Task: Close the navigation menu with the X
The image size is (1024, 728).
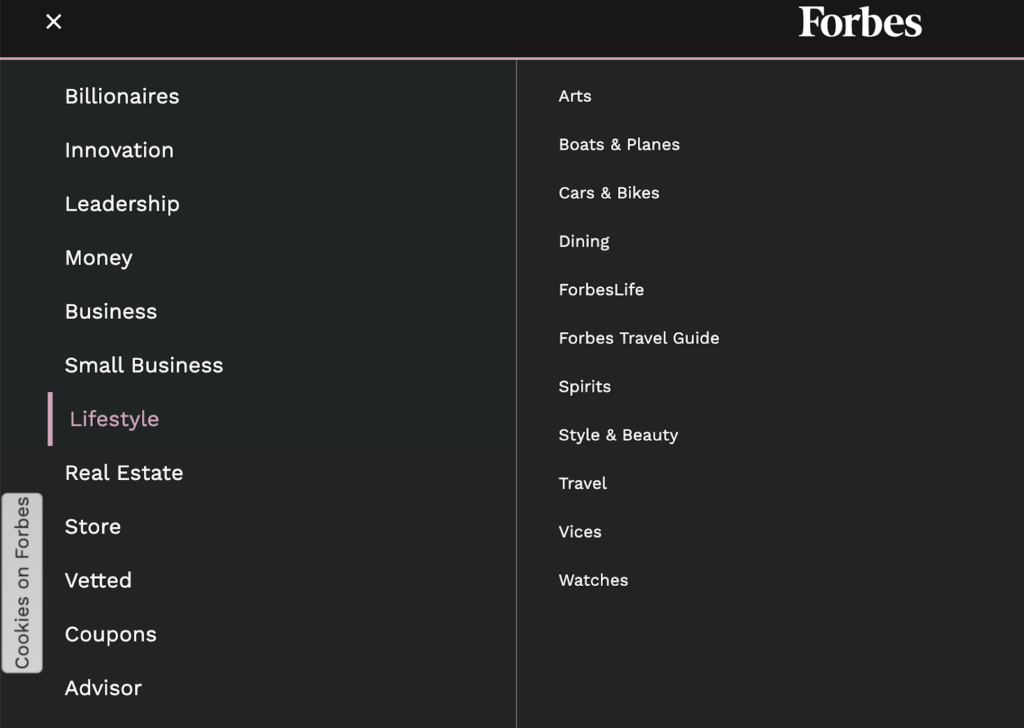Action: [53, 21]
